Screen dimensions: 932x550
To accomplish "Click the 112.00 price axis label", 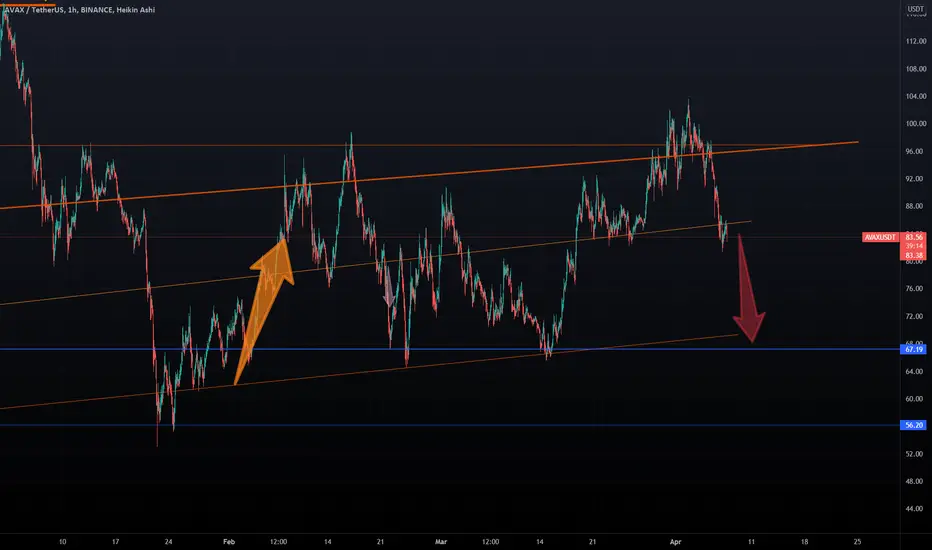I will click(x=916, y=41).
